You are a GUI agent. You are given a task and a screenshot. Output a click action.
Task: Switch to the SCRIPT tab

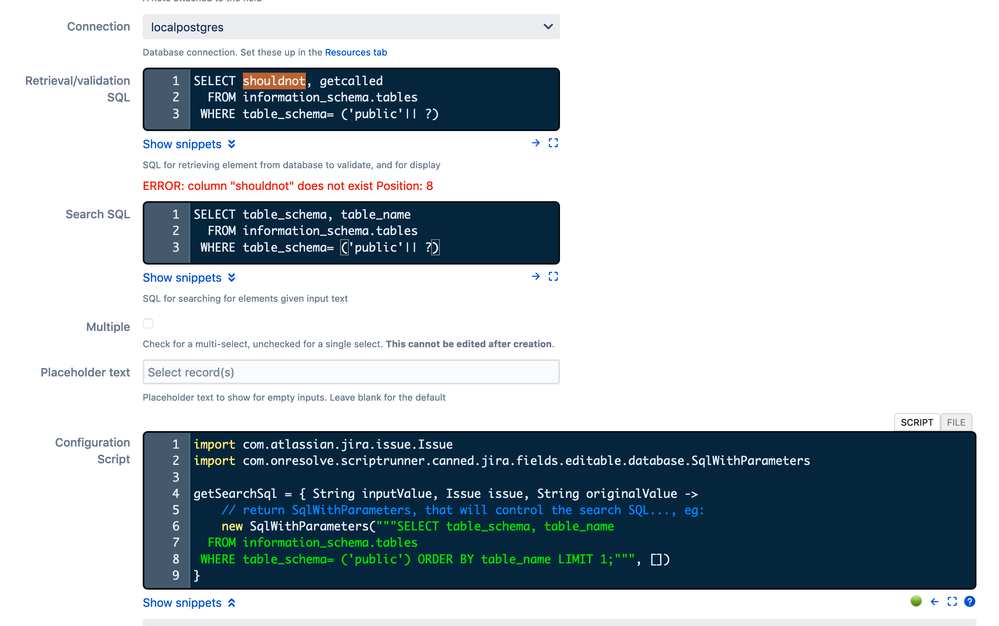pos(917,422)
